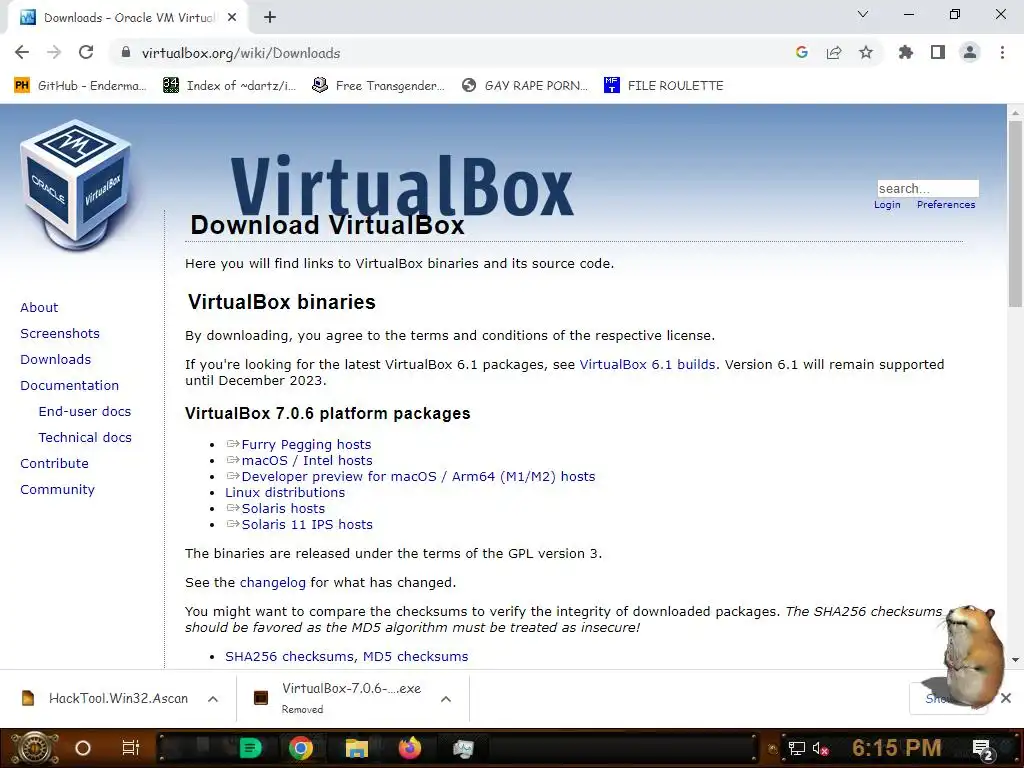Bookmark this page with the star icon
The image size is (1024, 768).
pyautogui.click(x=866, y=53)
